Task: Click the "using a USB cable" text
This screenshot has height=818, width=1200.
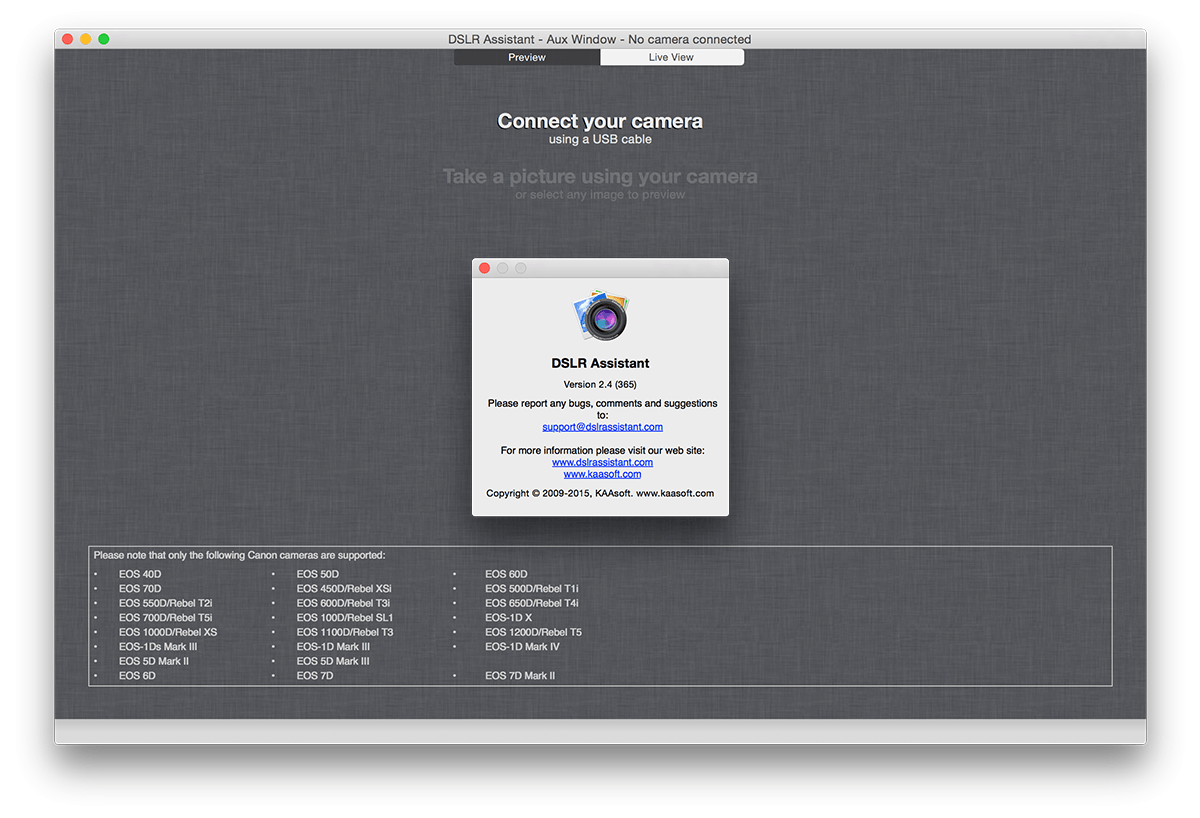Action: point(600,139)
